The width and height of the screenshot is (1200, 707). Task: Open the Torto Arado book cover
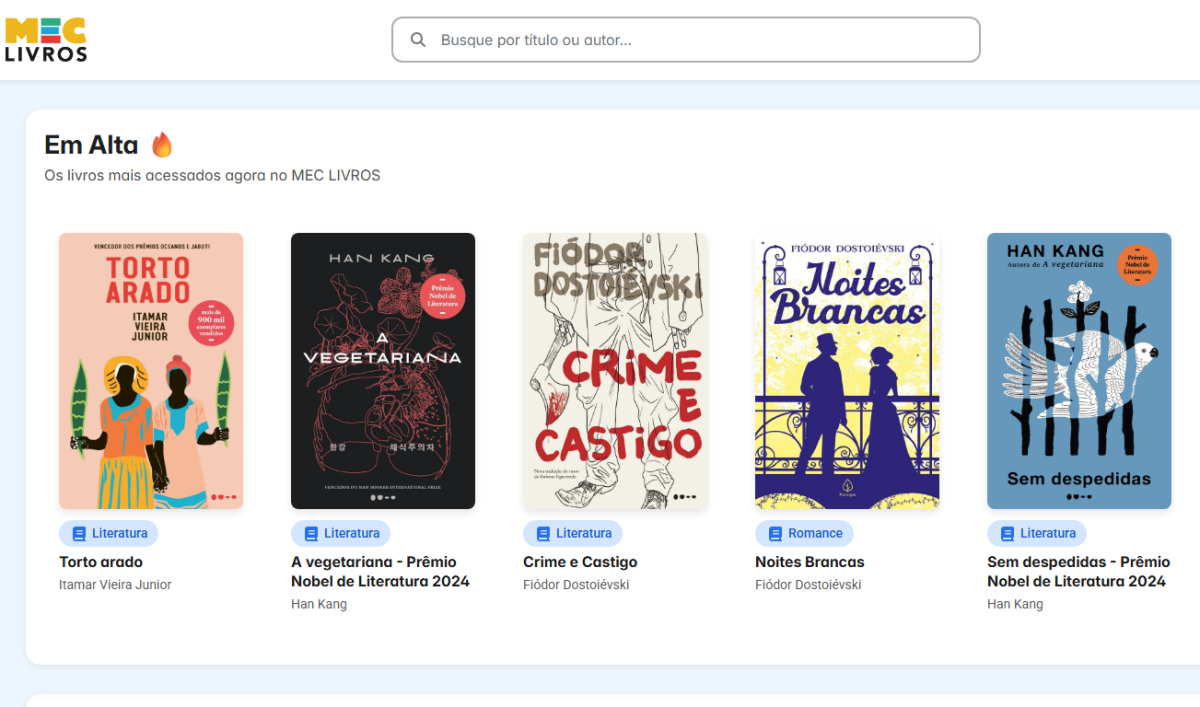(x=151, y=371)
